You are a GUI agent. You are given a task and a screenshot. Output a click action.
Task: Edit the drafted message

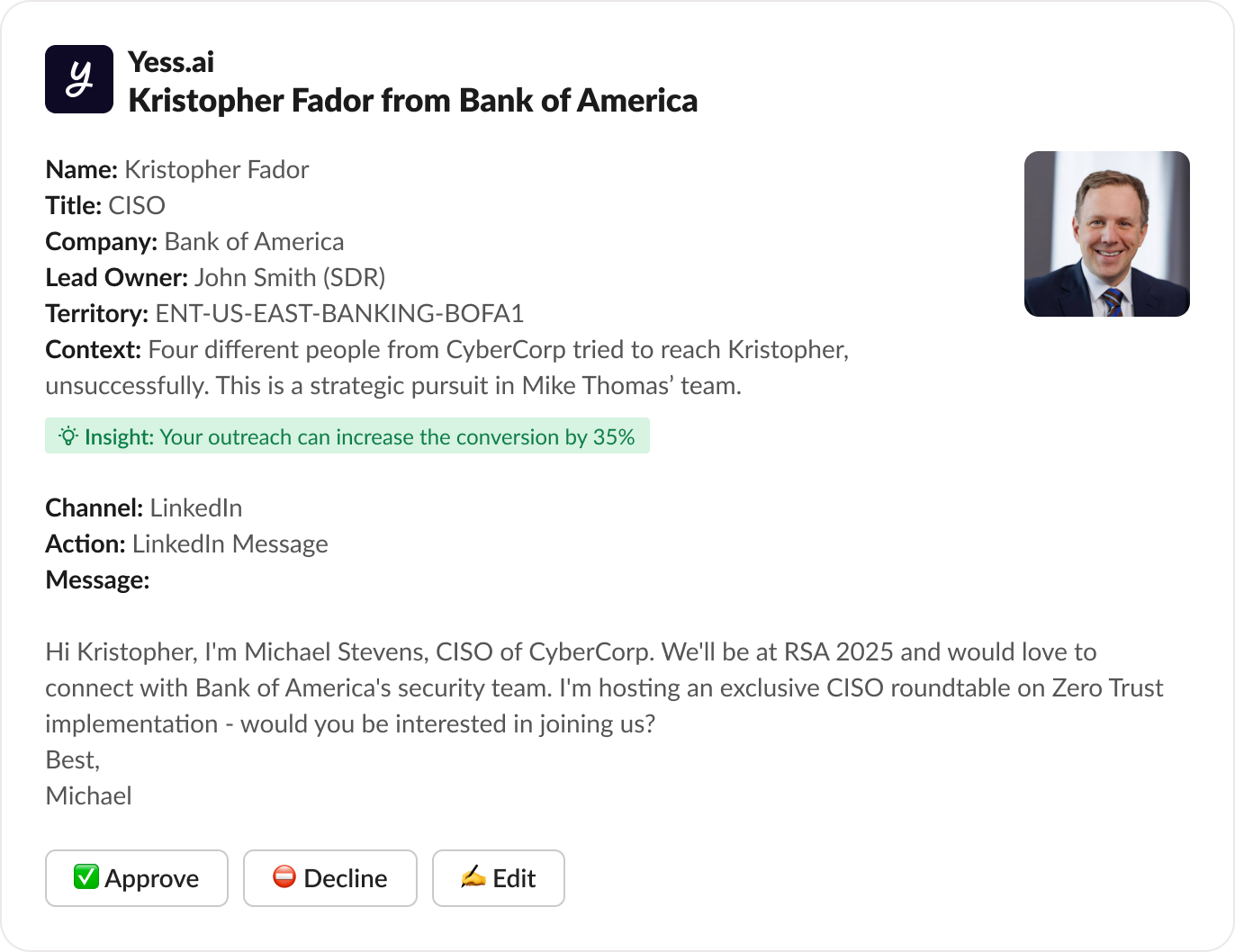click(x=499, y=878)
